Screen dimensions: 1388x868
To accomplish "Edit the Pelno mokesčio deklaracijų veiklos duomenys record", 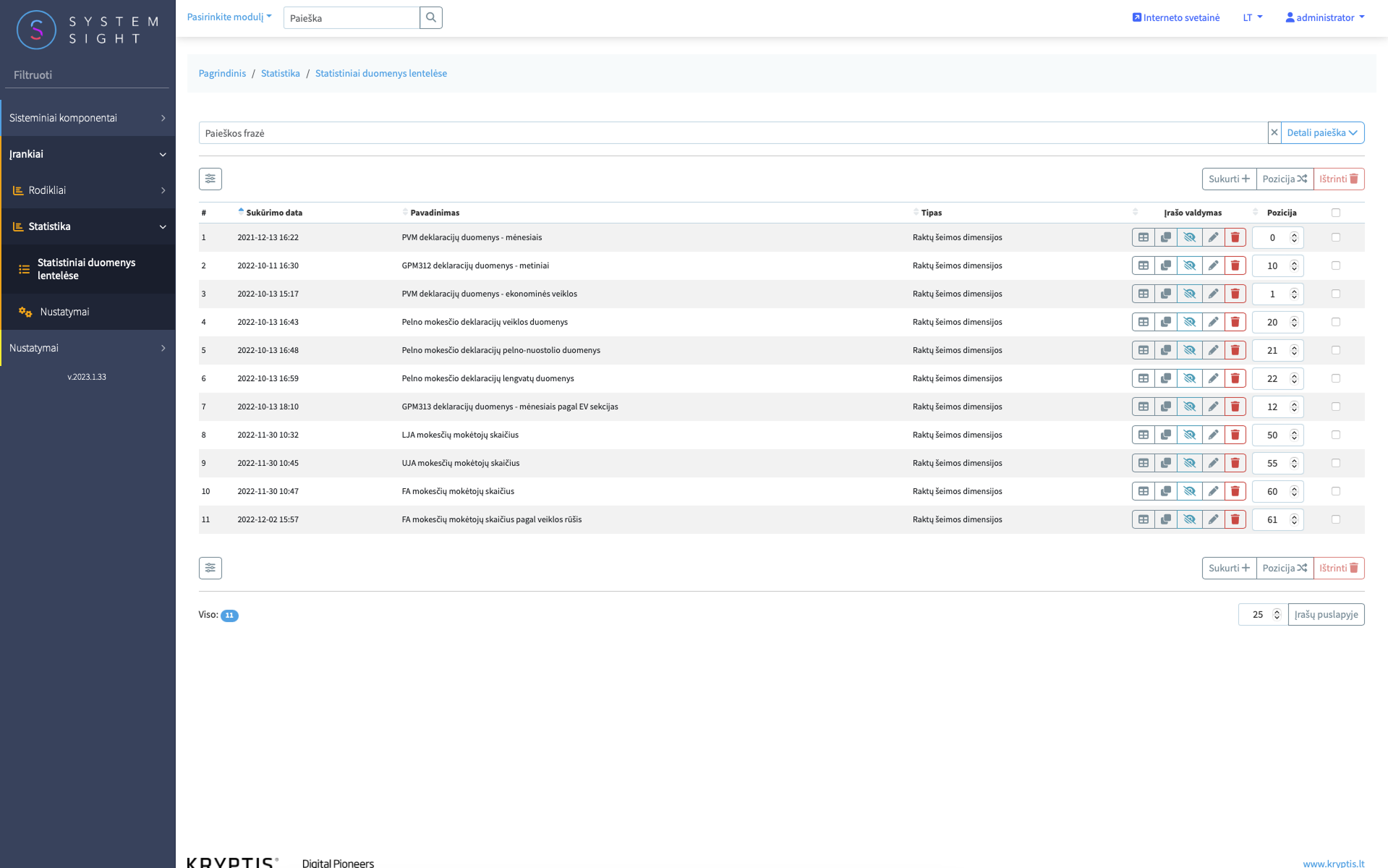I will 1213,322.
